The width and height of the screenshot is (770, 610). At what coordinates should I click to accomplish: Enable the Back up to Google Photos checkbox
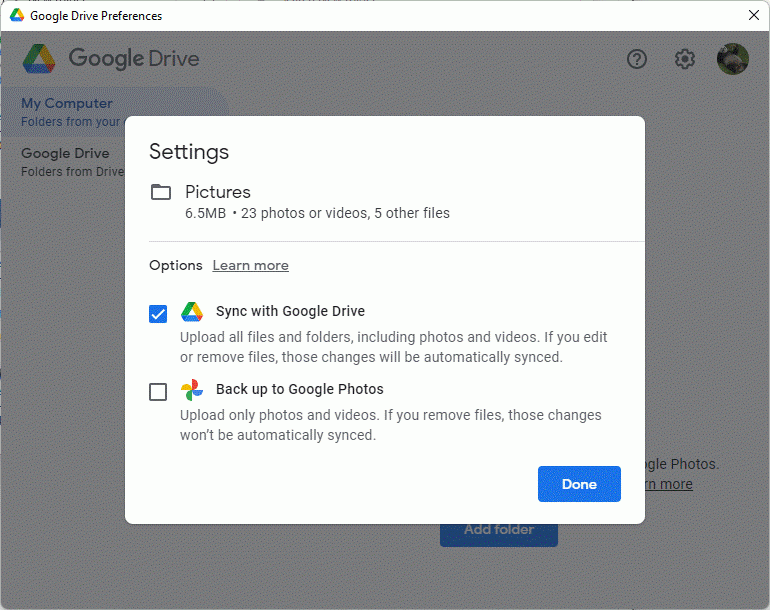tap(158, 392)
